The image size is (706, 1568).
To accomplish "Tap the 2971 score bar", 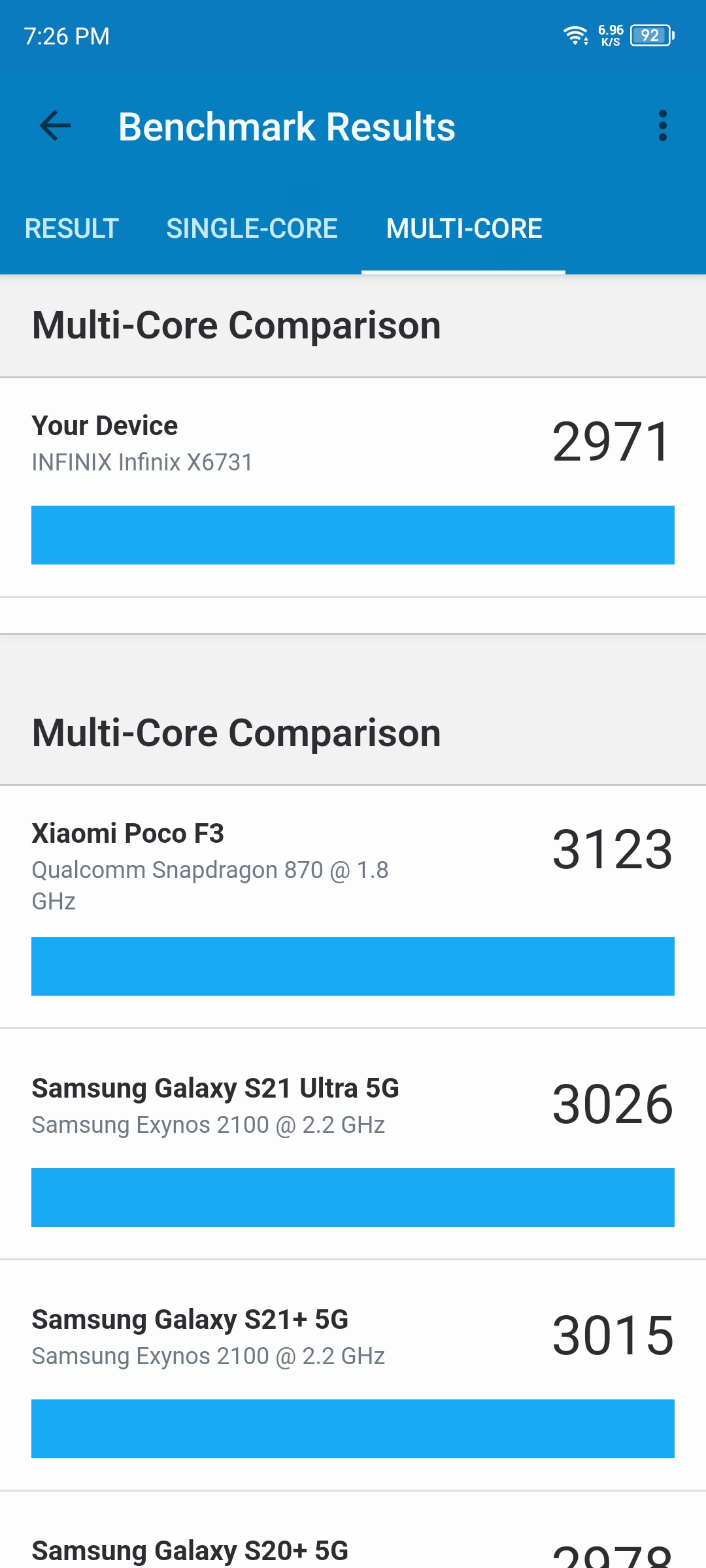I will tap(353, 535).
